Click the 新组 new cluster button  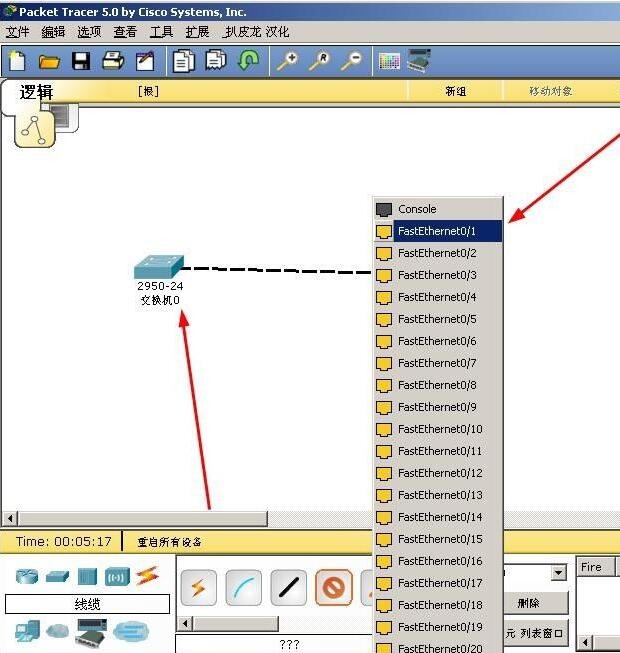[456, 91]
